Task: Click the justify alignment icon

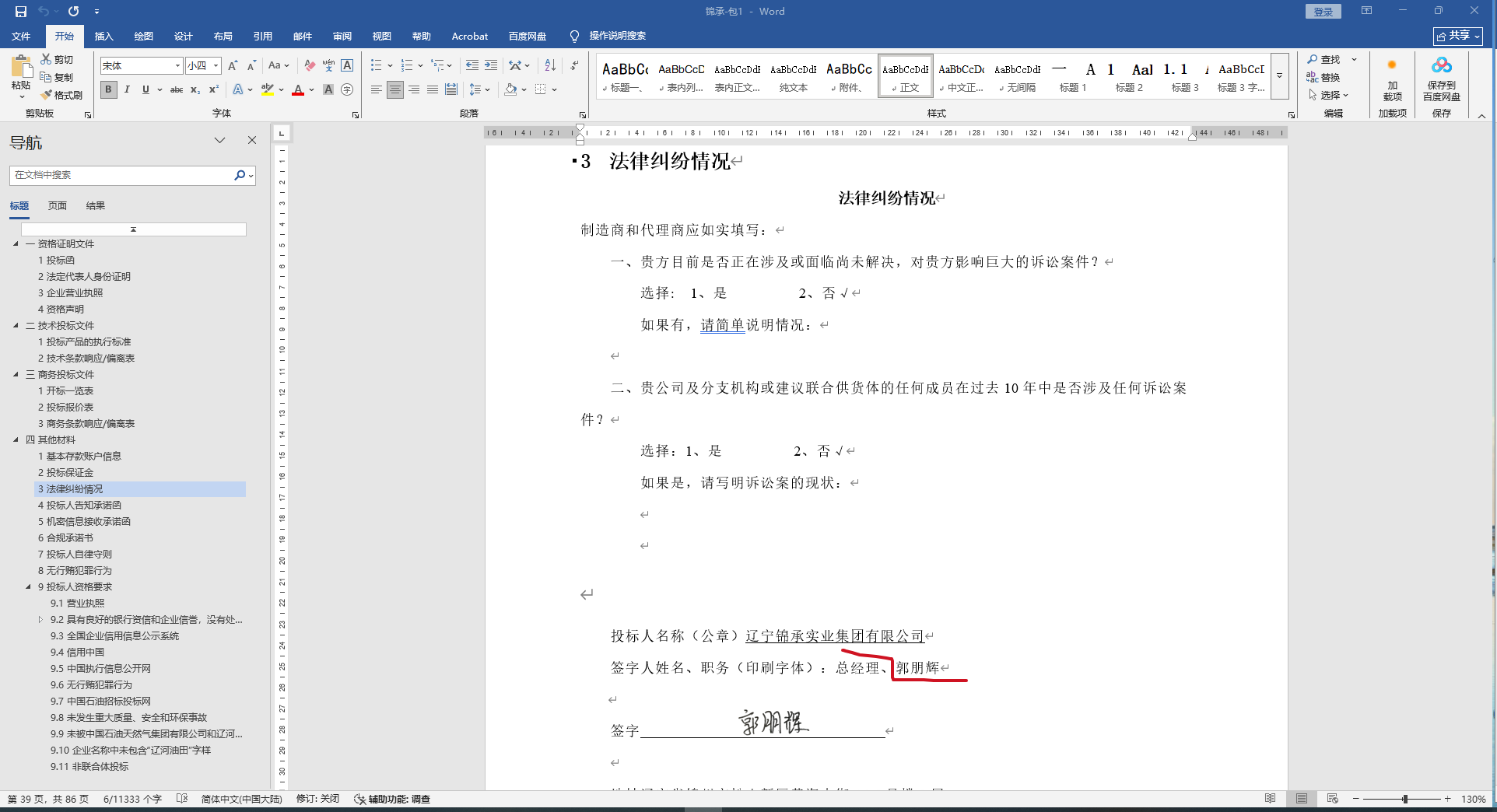Action: [433, 89]
